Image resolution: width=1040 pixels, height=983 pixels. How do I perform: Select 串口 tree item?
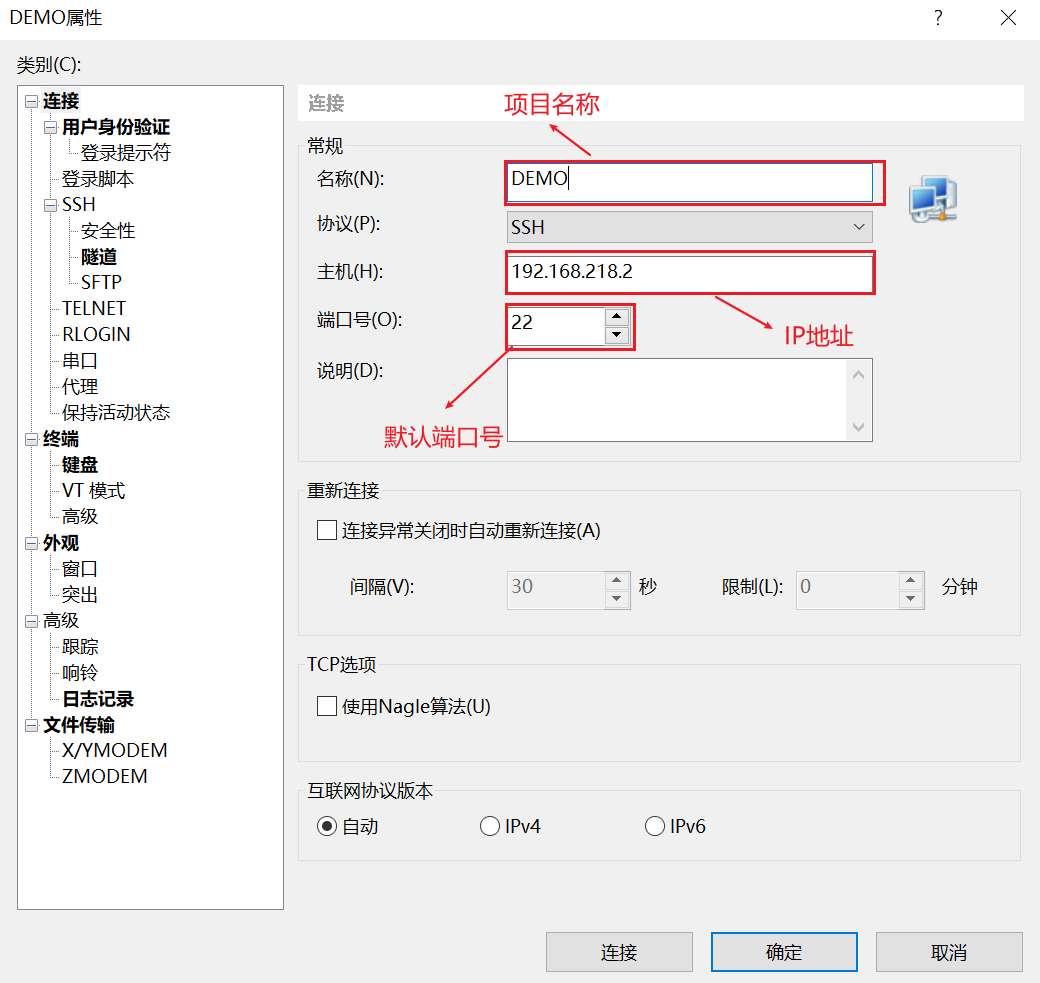point(80,361)
